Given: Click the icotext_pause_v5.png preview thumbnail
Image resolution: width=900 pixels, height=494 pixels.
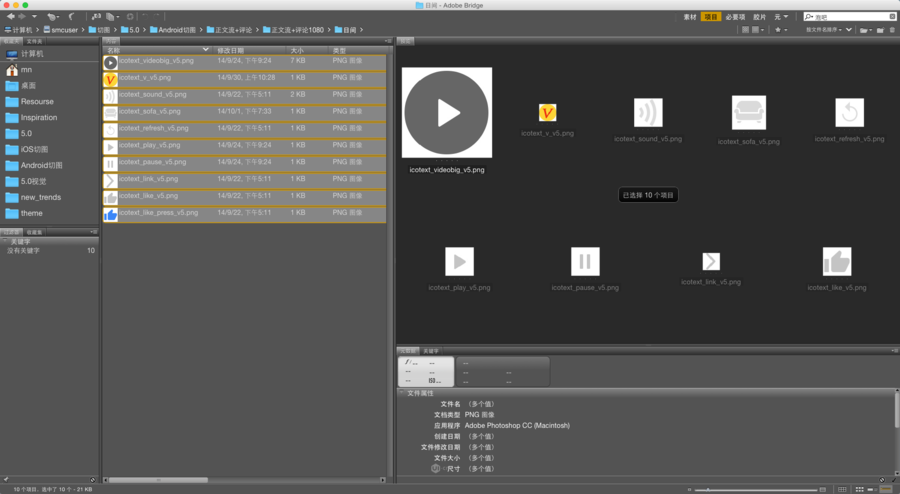Looking at the screenshot, I should click(x=585, y=262).
